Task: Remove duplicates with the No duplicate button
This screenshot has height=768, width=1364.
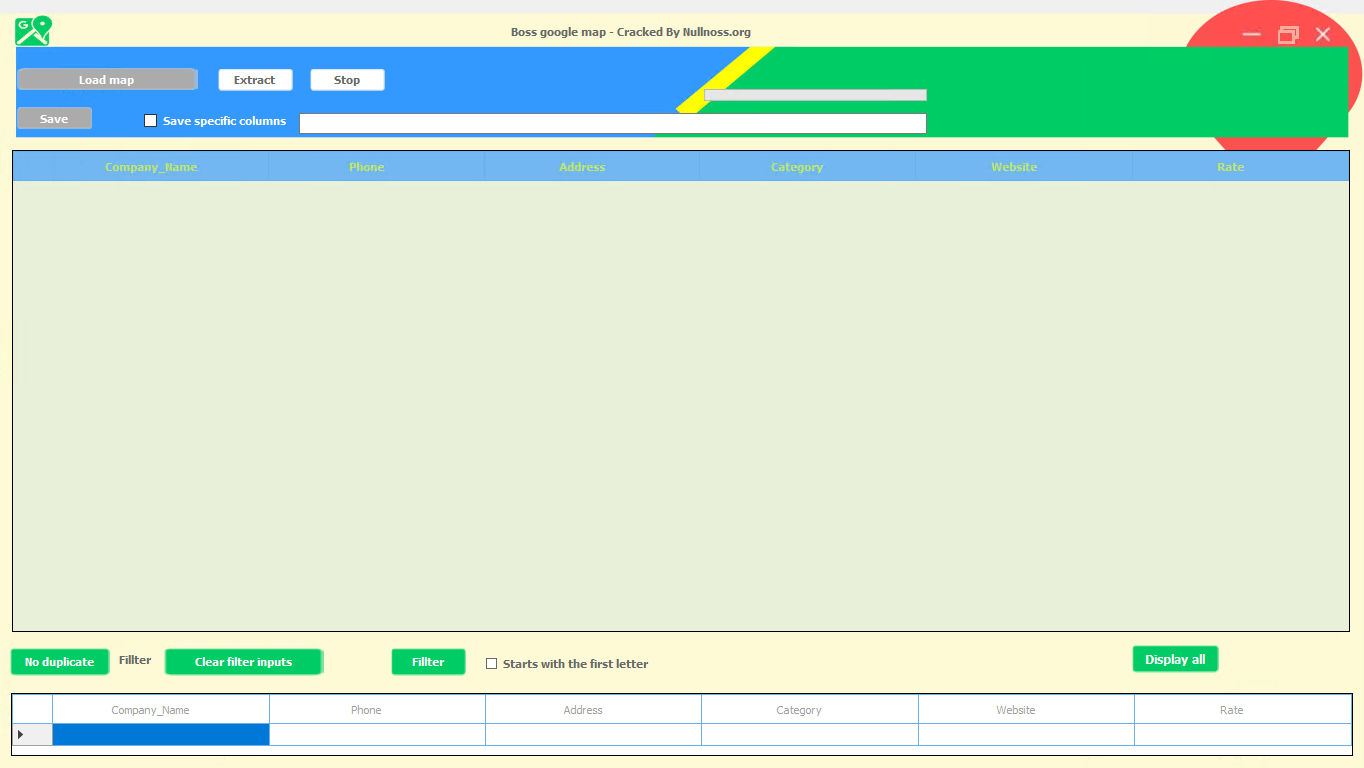Action: point(59,662)
